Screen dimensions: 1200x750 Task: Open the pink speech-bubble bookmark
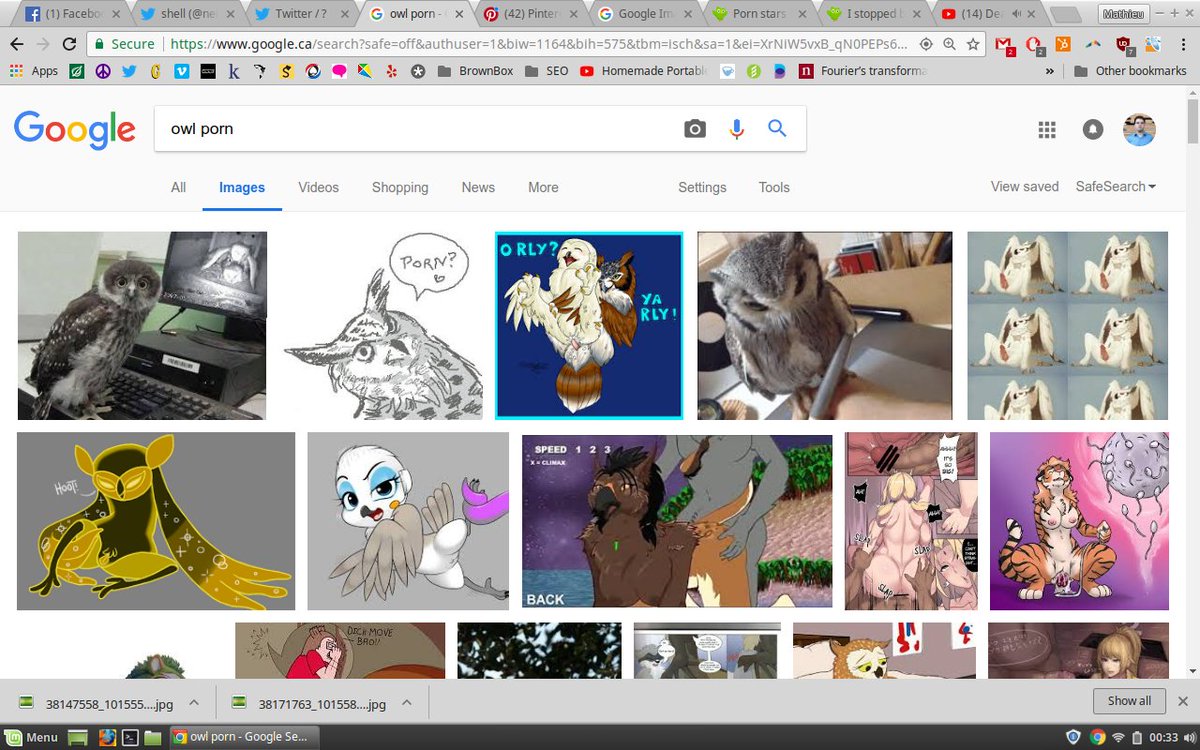pyautogui.click(x=338, y=71)
